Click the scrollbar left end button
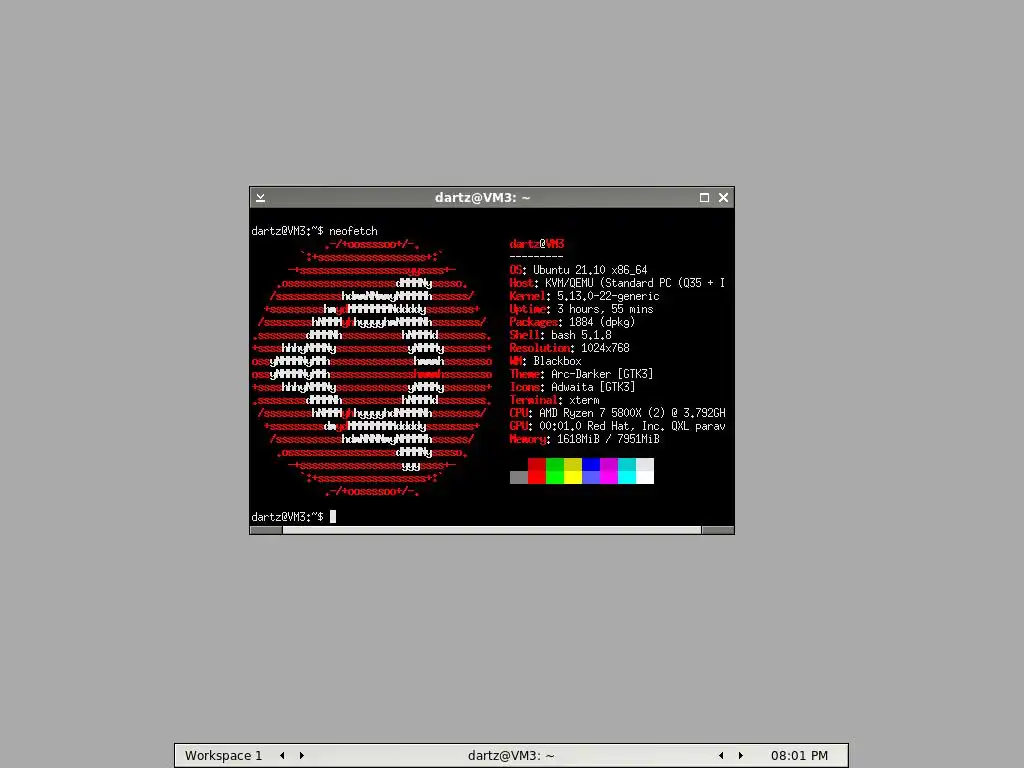This screenshot has width=1024, height=768. (x=266, y=530)
